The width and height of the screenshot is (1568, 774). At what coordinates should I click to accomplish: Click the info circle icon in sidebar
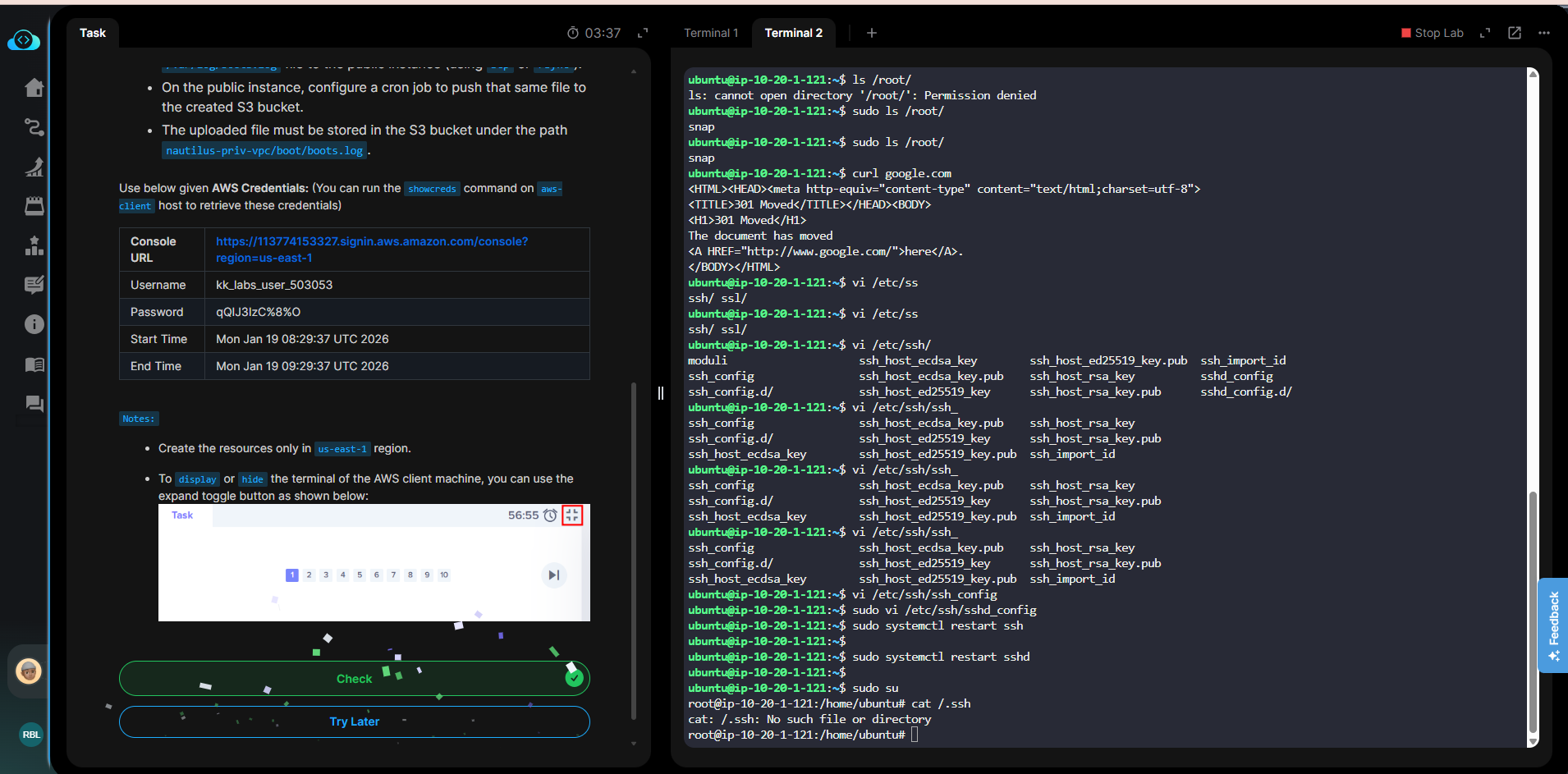coord(34,324)
